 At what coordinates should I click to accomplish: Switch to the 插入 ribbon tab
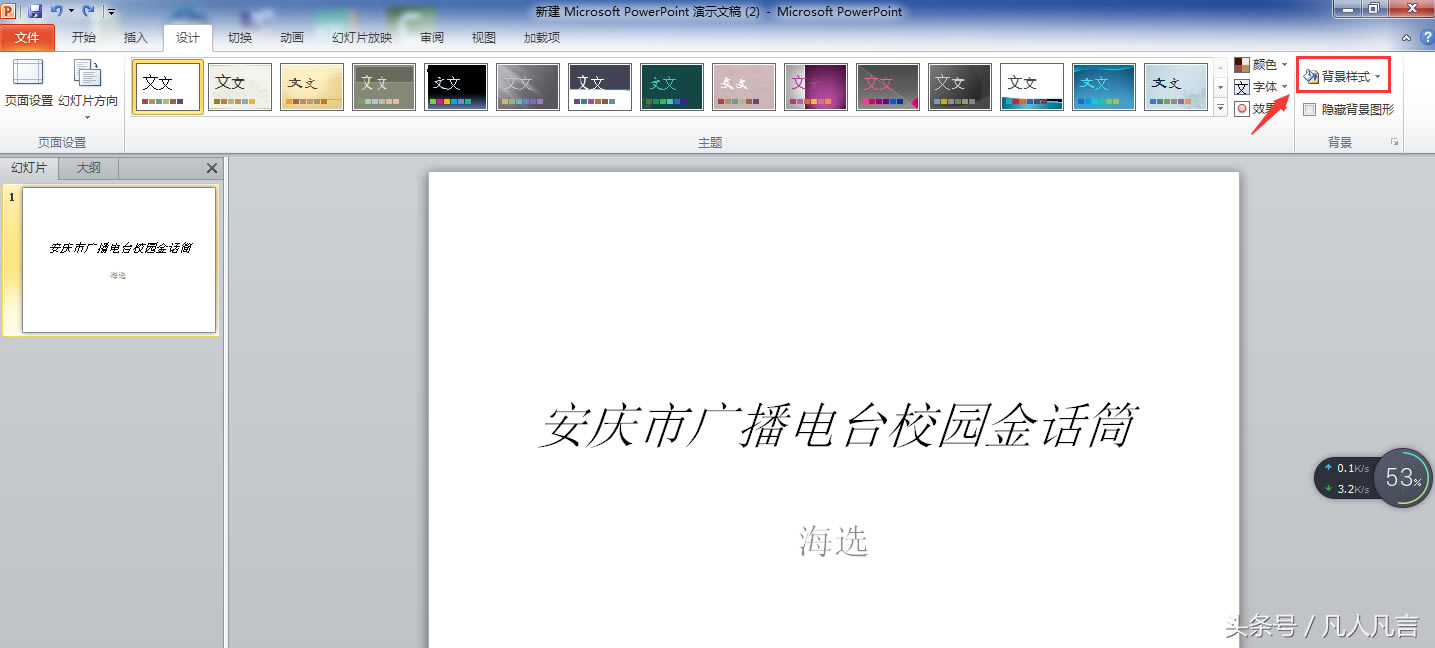click(135, 38)
